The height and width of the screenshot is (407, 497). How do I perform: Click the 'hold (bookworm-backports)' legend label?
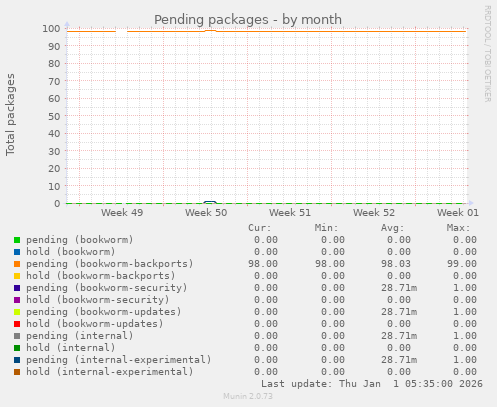tap(101, 276)
